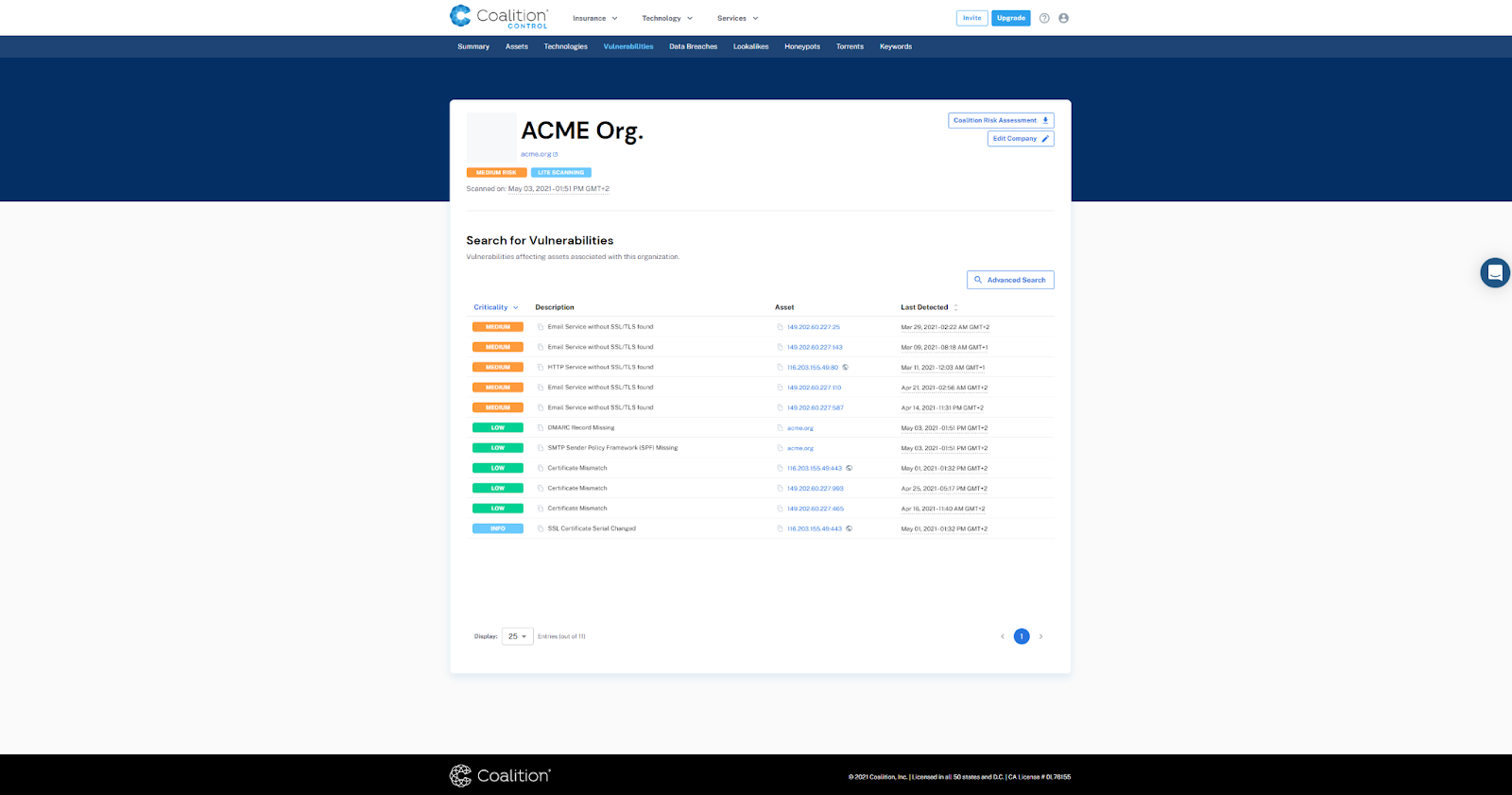The image size is (1512, 795).
Task: Copy icon beside HTTP Service without SSL/TLS found
Action: tap(541, 368)
